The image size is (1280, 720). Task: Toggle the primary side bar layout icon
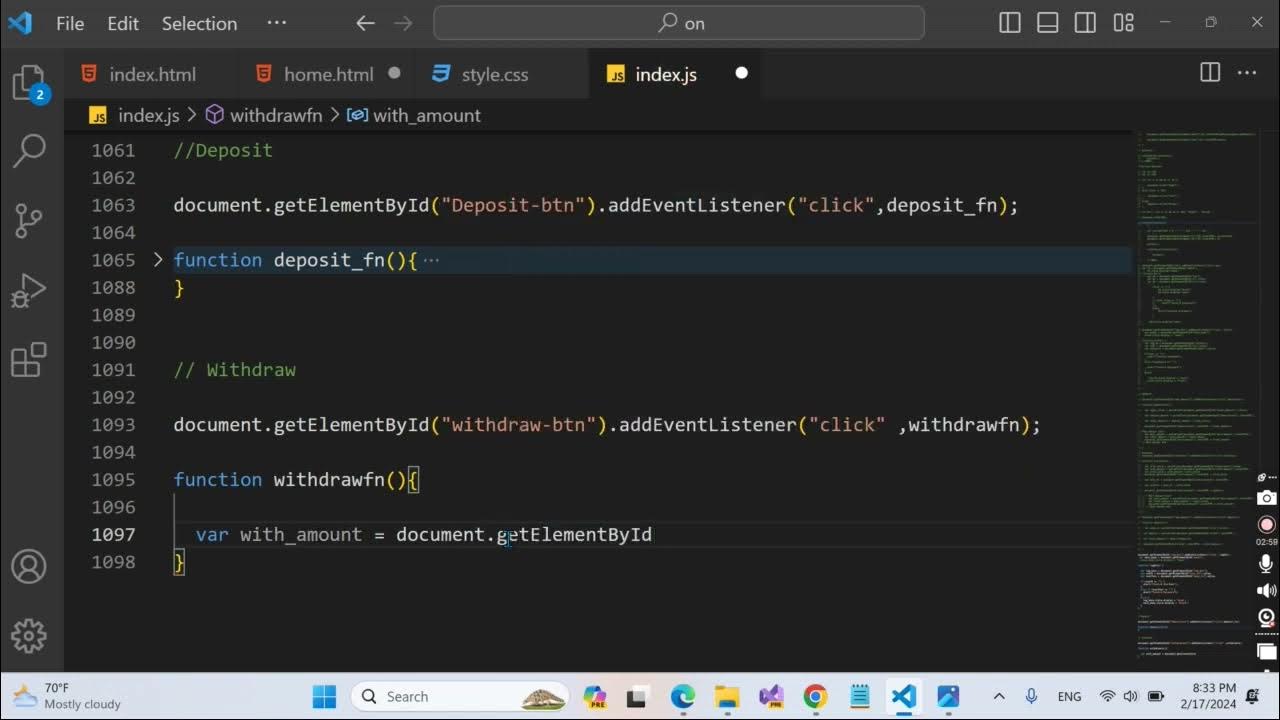[x=1010, y=23]
